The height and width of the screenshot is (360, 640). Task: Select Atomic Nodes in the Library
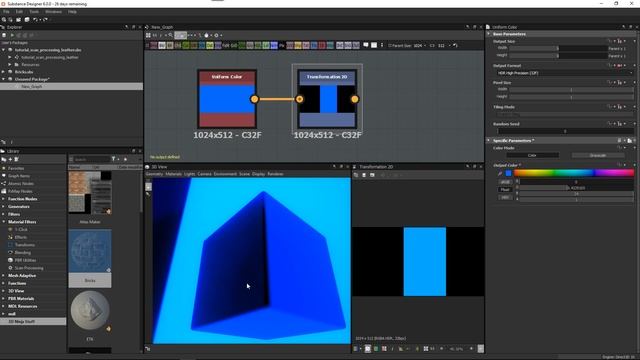point(20,184)
